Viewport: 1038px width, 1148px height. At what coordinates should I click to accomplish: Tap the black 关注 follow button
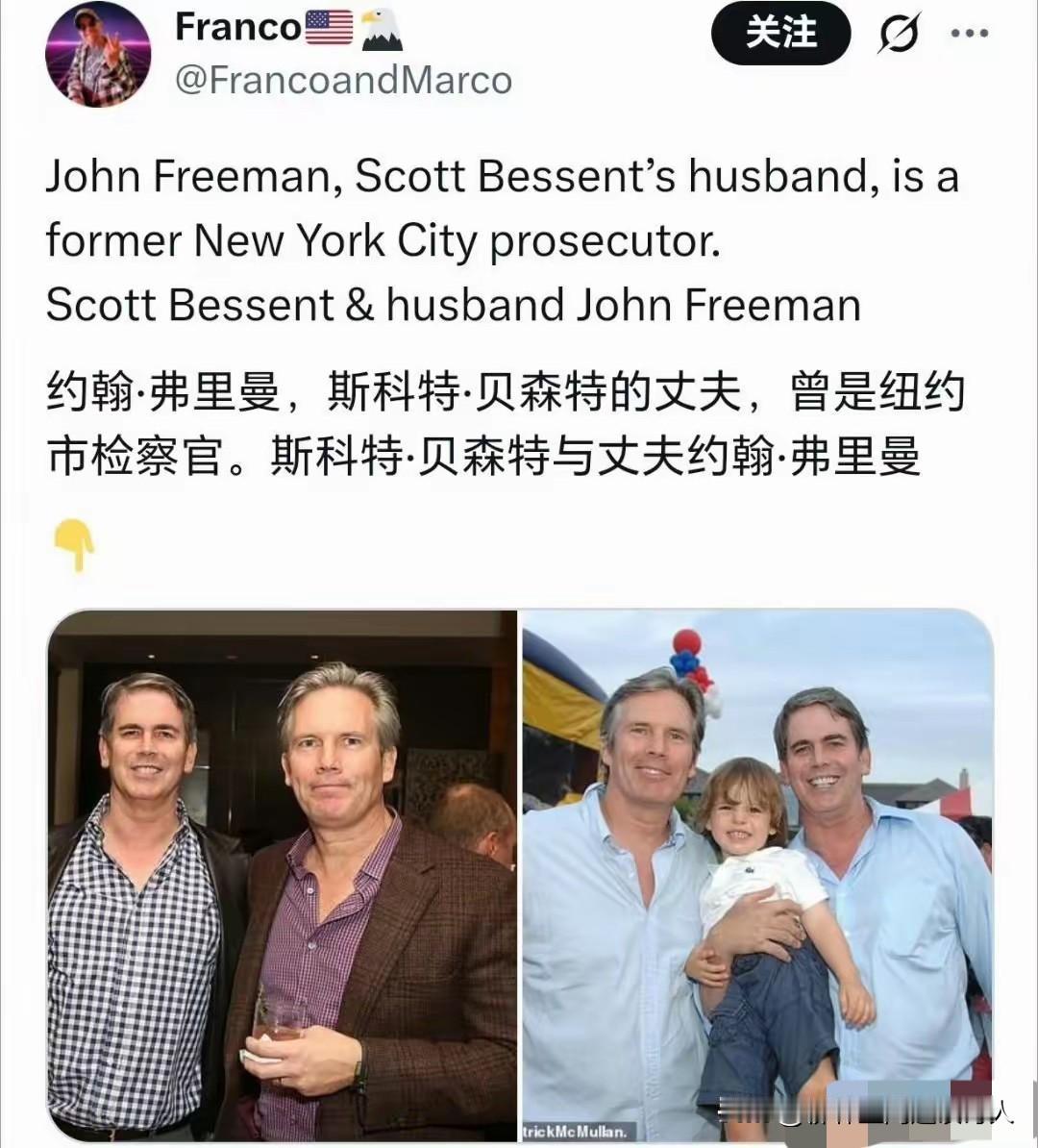pyautogui.click(x=781, y=33)
